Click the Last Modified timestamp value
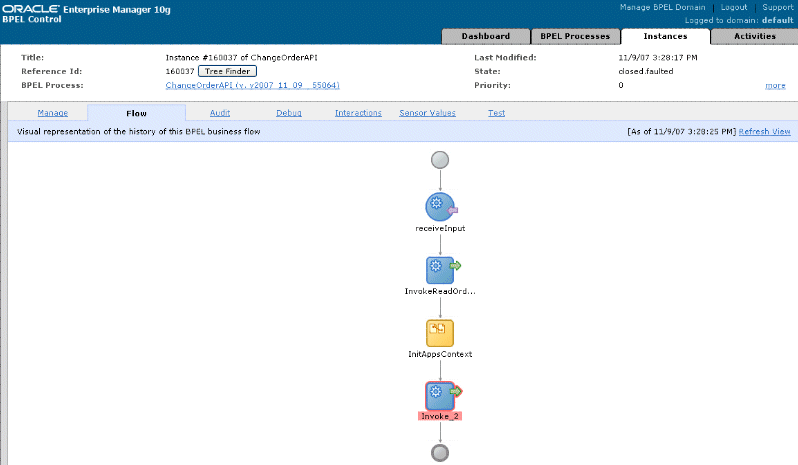This screenshot has width=798, height=465. coord(658,57)
